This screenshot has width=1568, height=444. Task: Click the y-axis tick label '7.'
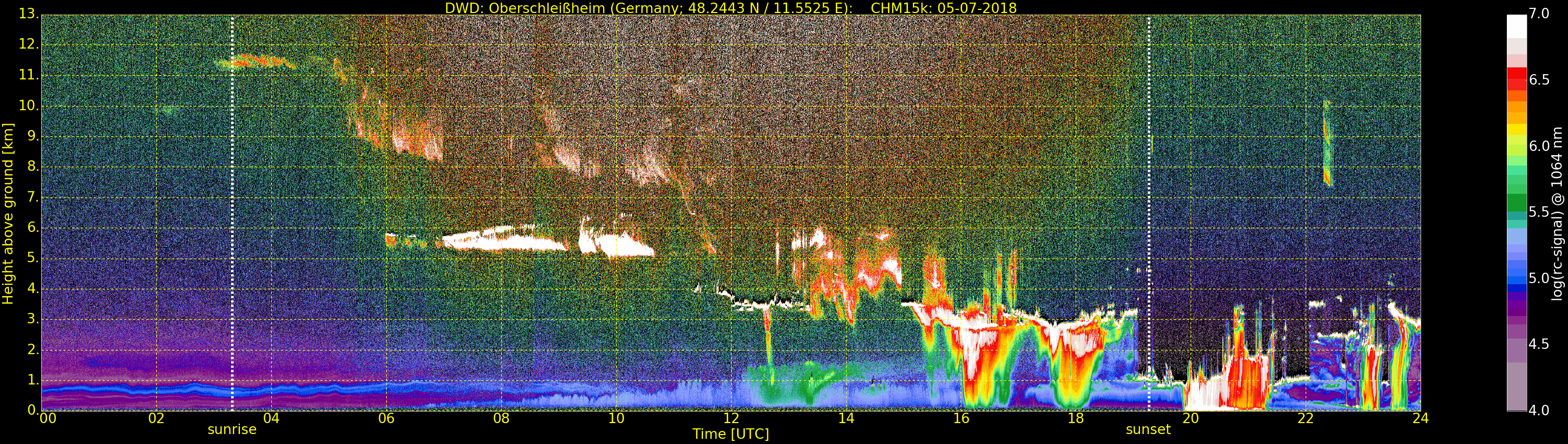[x=32, y=197]
